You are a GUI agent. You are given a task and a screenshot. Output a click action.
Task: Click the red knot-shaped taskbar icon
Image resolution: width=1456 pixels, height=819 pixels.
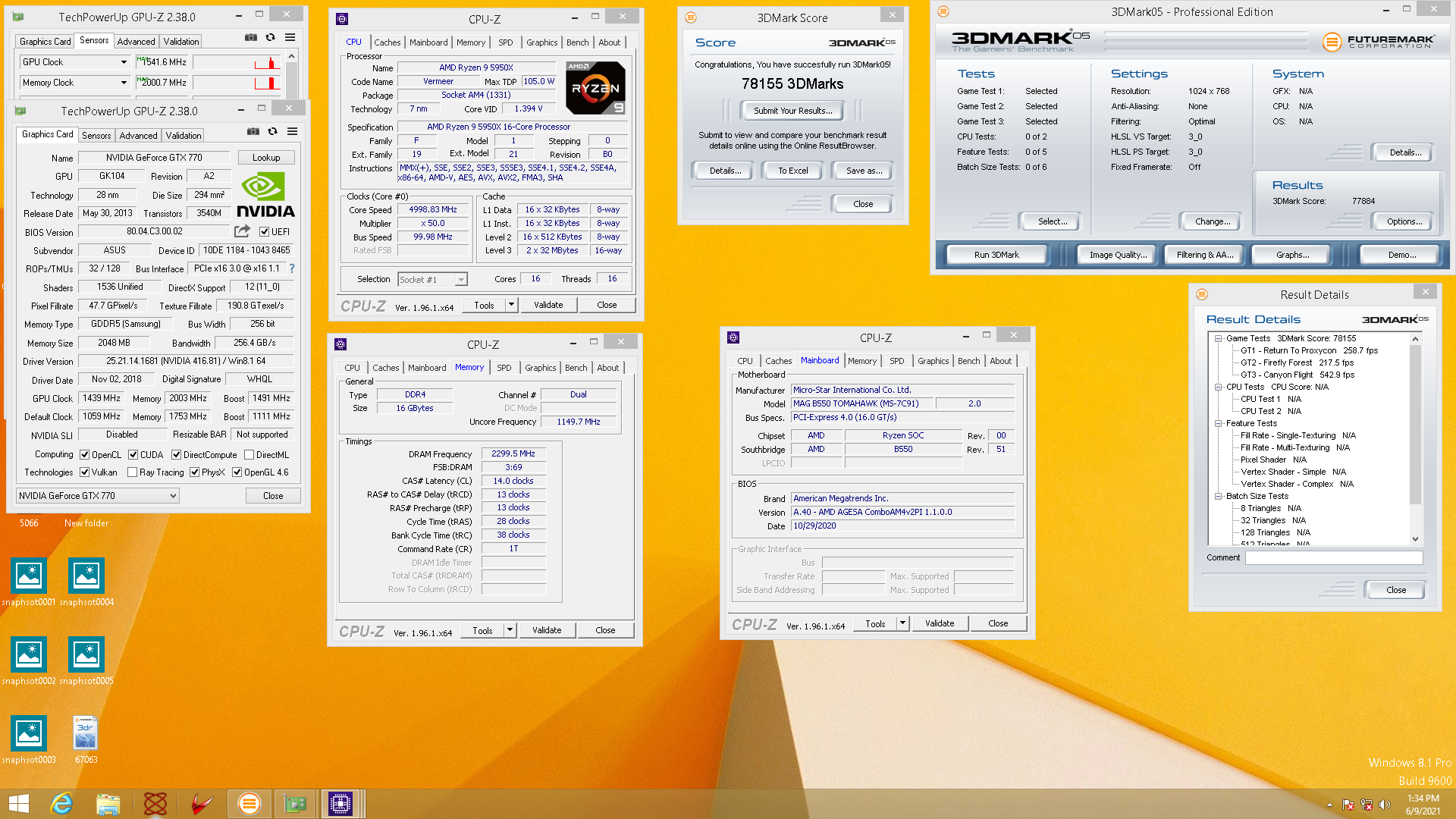pos(155,803)
